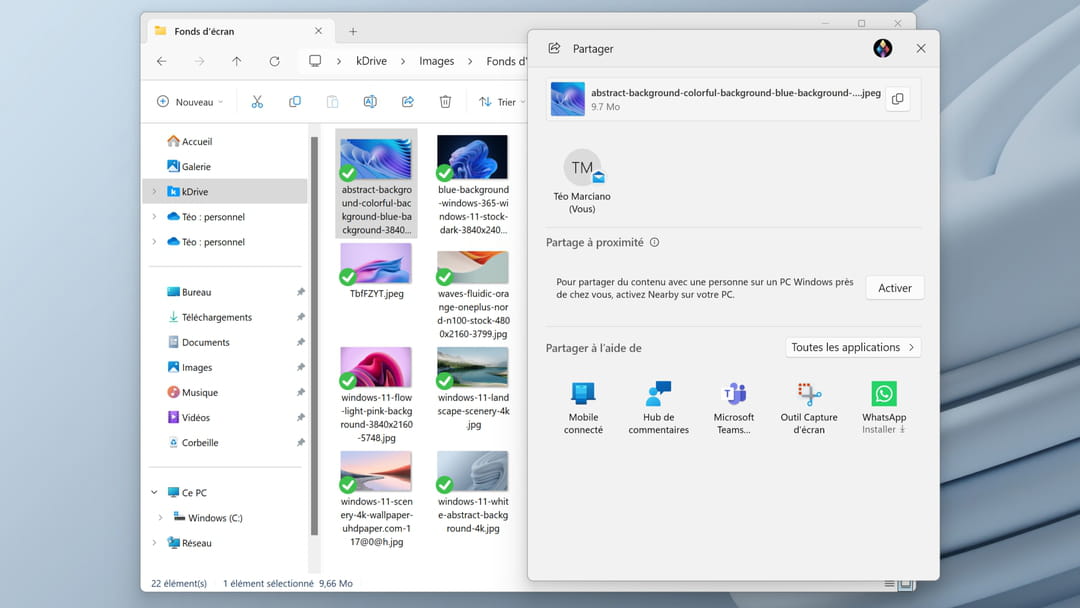Click the Copy icon in Explorer toolbar
1080x608 pixels.
coord(295,102)
